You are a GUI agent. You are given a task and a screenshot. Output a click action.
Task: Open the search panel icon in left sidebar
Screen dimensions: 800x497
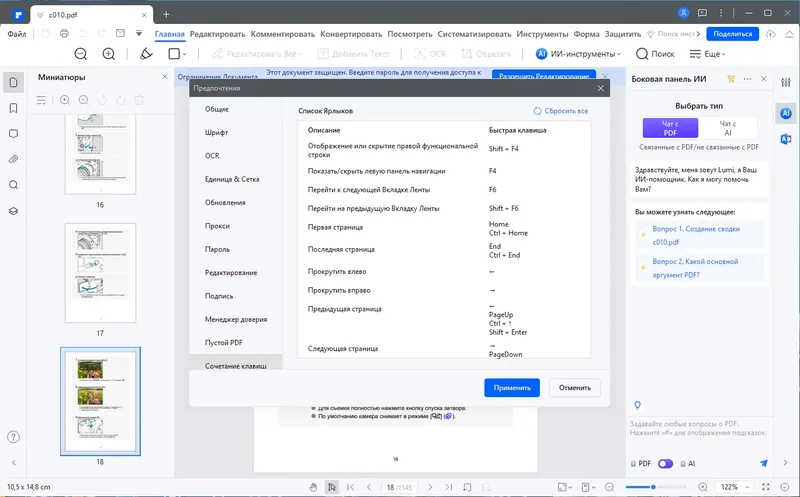(x=14, y=185)
